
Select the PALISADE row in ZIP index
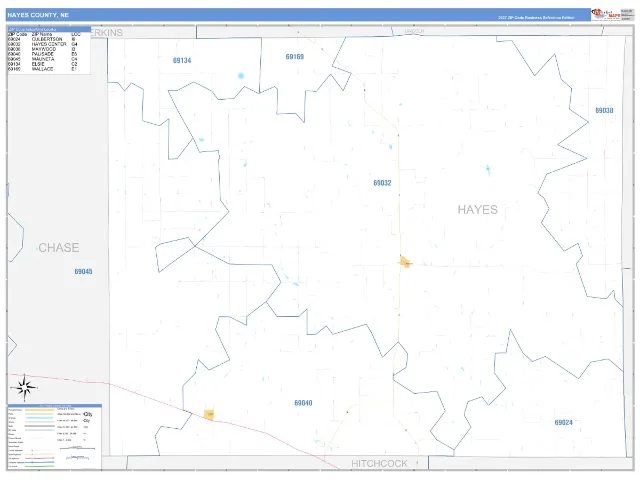pos(44,54)
